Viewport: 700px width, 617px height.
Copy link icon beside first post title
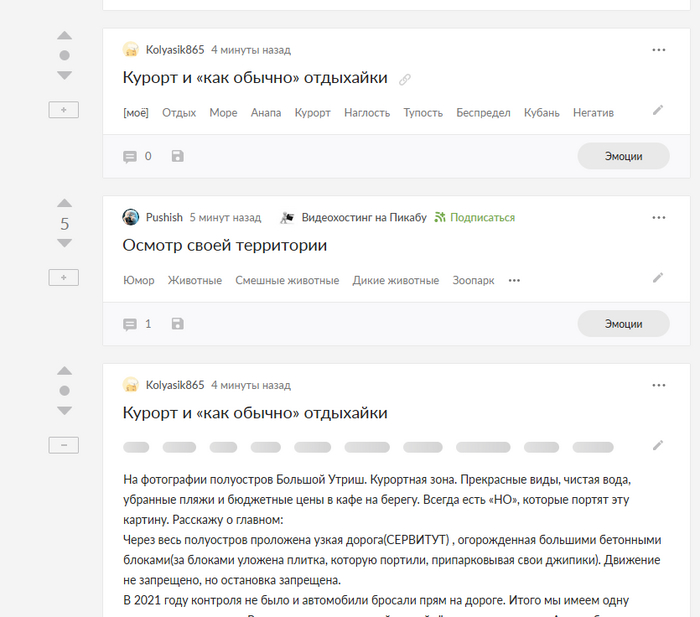pos(404,79)
